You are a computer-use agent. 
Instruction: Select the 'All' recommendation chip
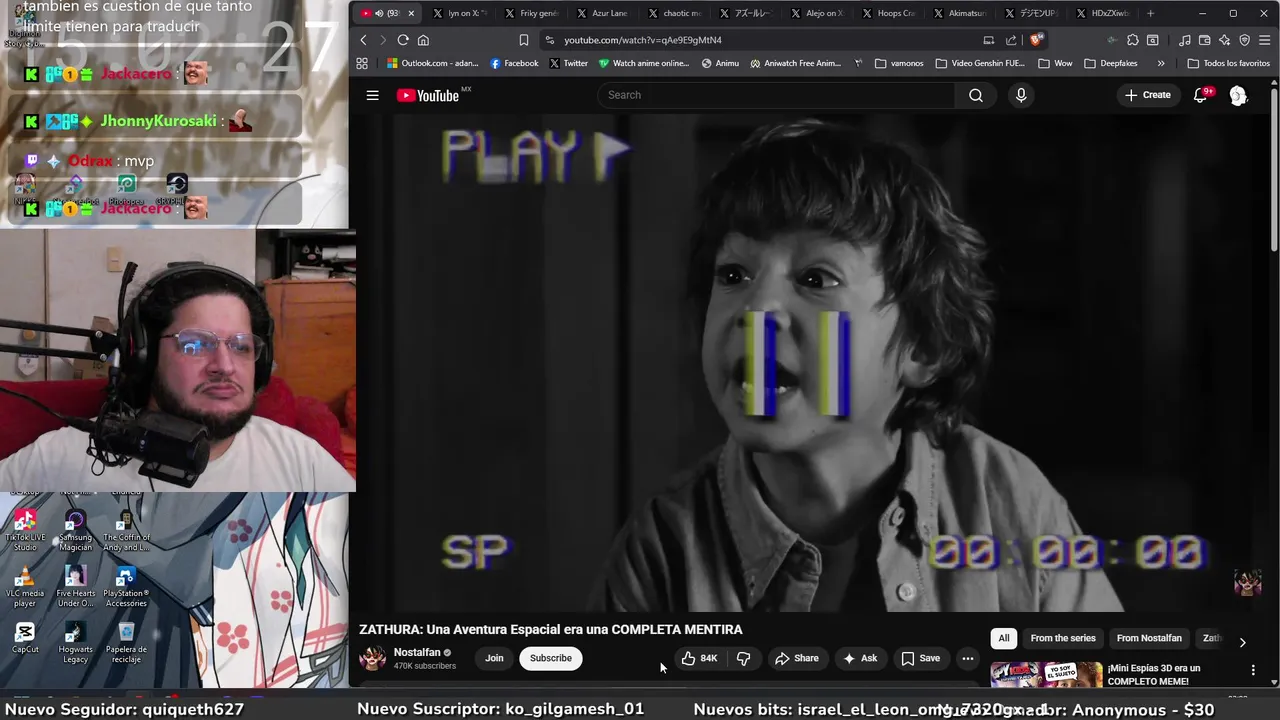[1003, 638]
